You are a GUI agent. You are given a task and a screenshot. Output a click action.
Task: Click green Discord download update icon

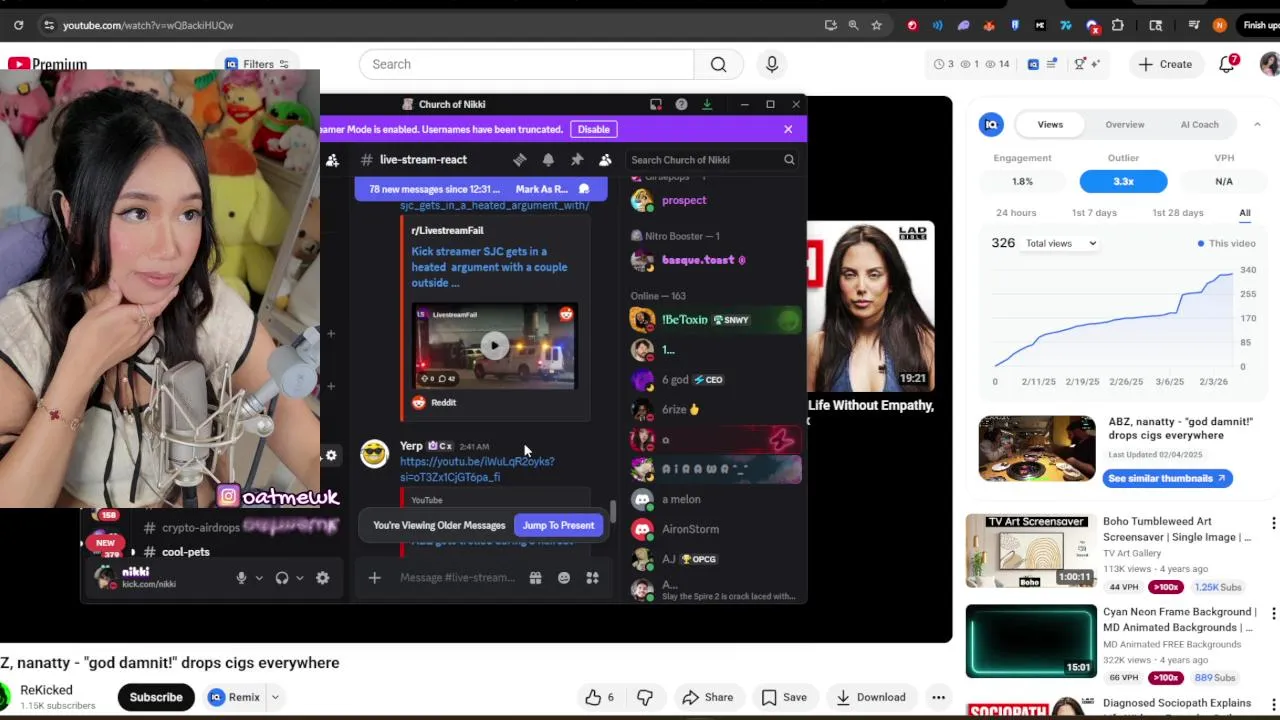(x=707, y=104)
